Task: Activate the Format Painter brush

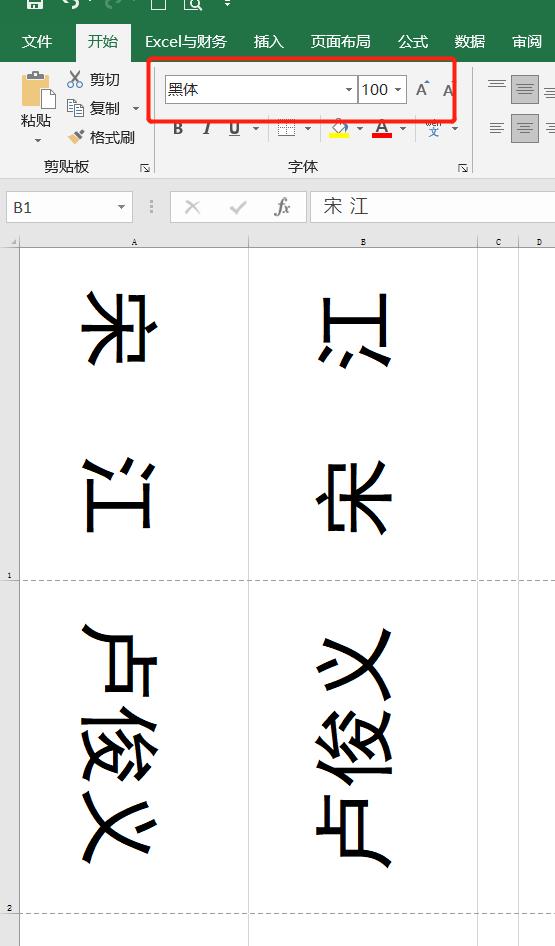Action: (x=76, y=137)
